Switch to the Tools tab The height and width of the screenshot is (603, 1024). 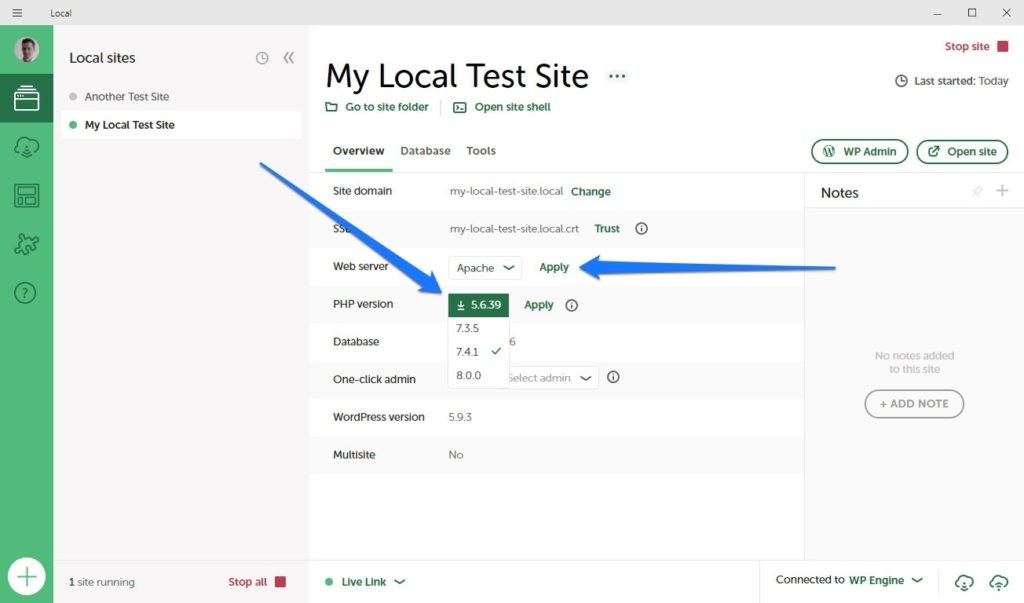481,151
